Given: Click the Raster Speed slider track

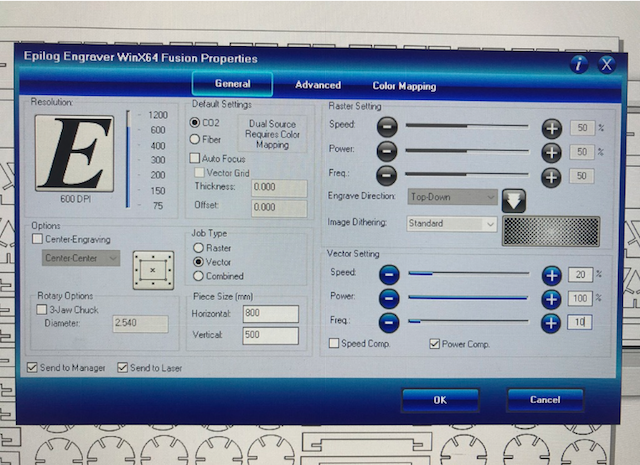Looking at the screenshot, I should pos(467,126).
